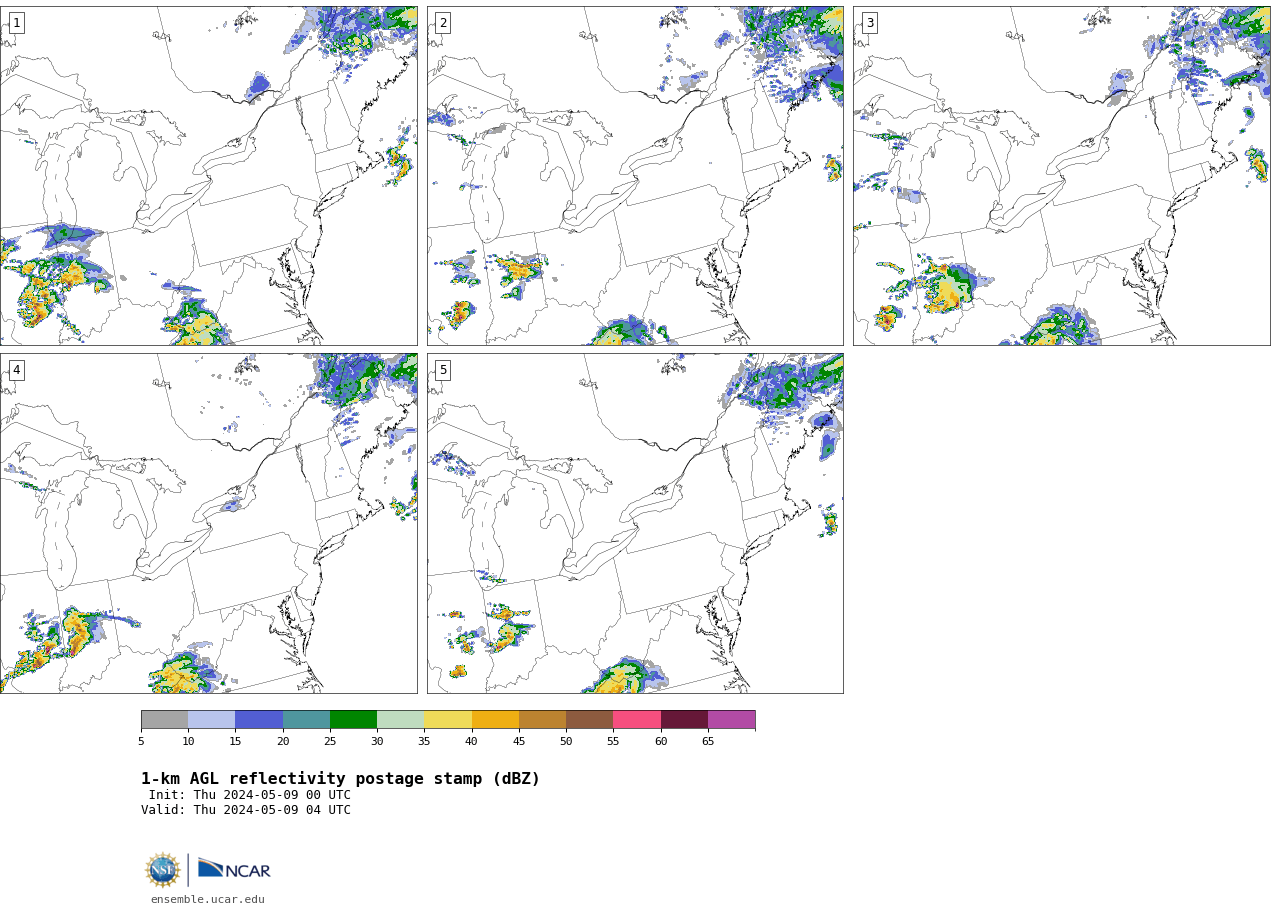The image size is (1280, 910).
Task: Select the light blue 10-15 dBZ swatch
Action: click(211, 720)
